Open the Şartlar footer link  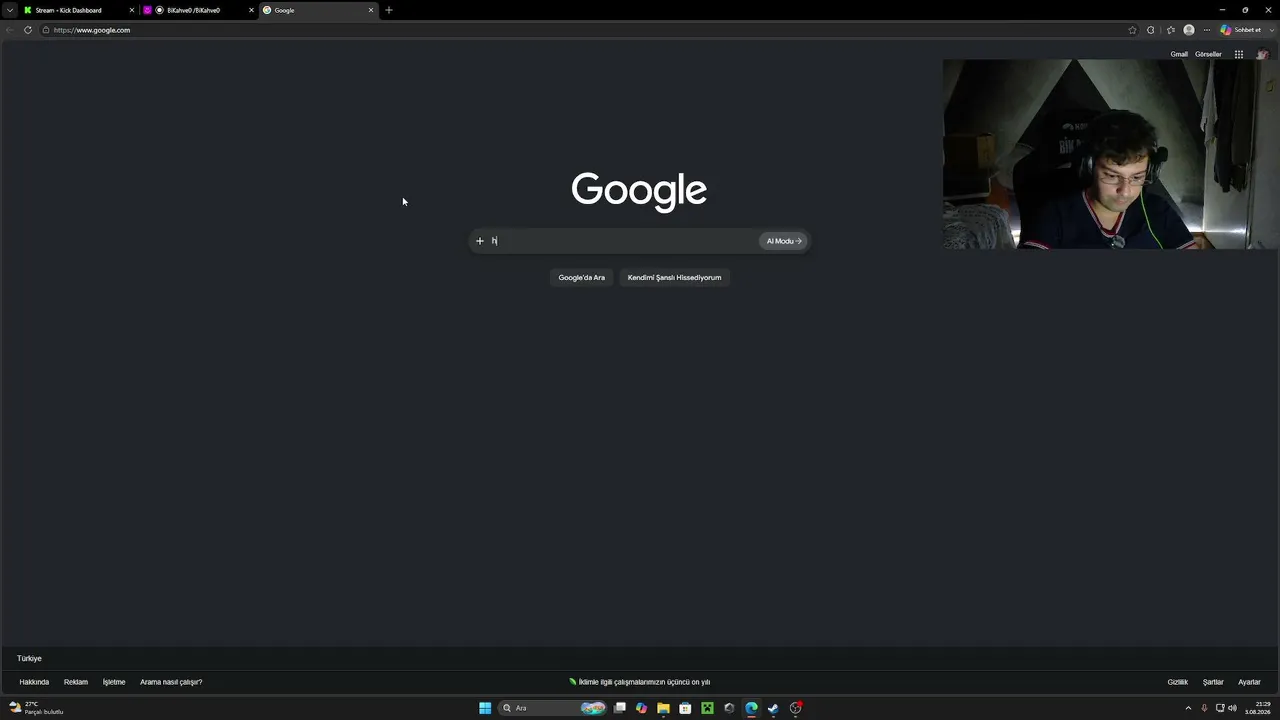1213,682
